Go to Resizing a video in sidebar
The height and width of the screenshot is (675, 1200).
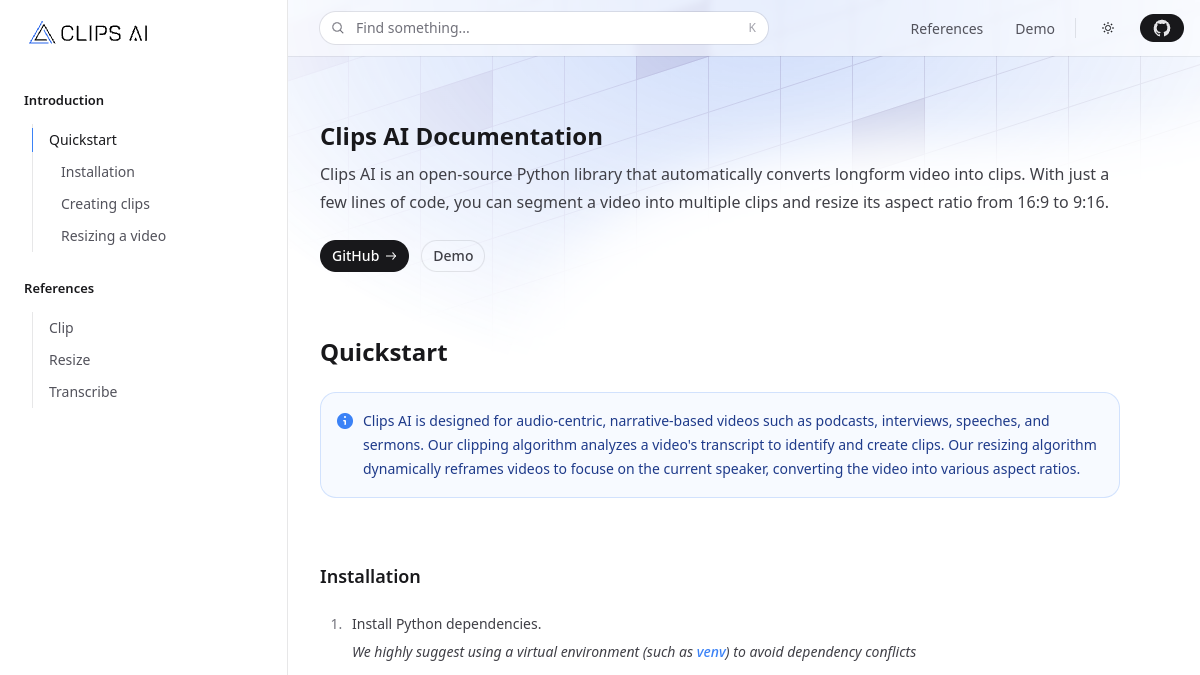pyautogui.click(x=113, y=236)
